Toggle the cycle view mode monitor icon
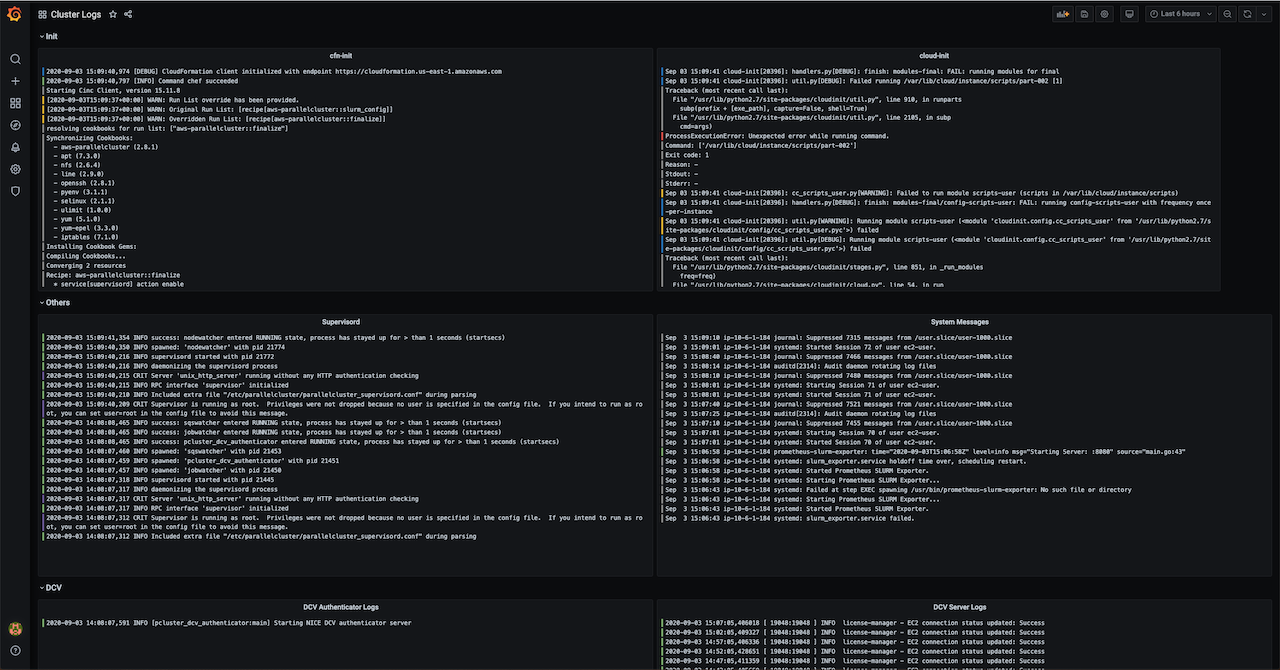 (1130, 14)
